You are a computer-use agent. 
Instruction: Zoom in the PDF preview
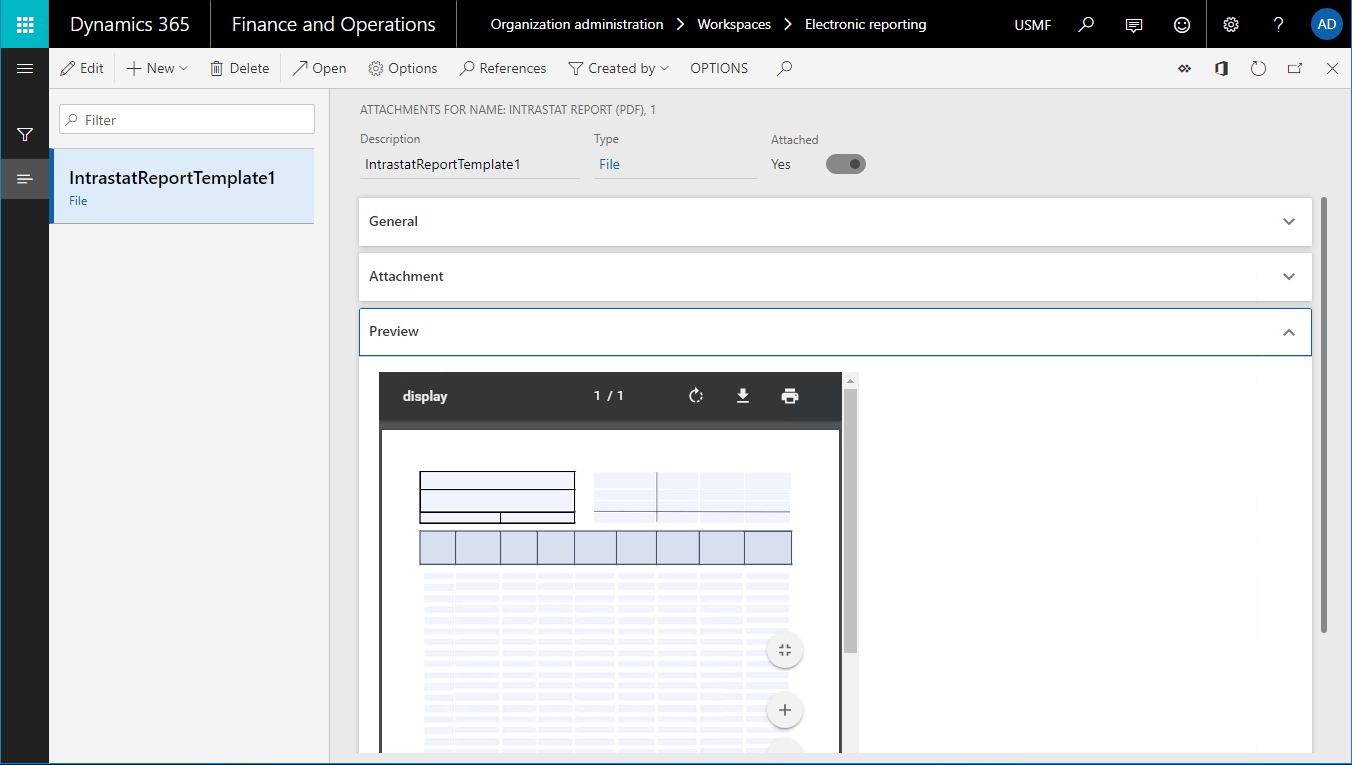click(785, 710)
